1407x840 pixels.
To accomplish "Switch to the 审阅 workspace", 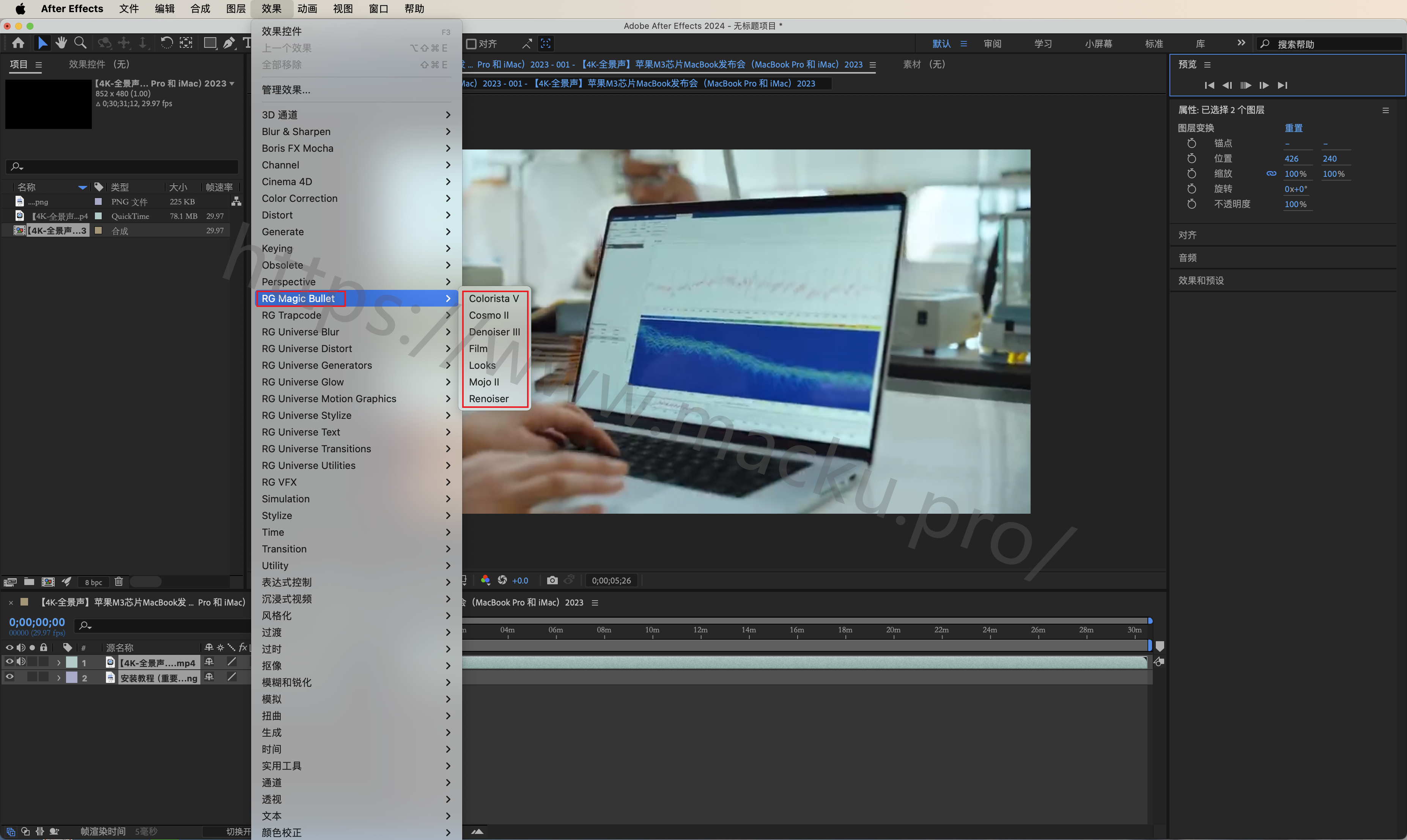I will [x=993, y=44].
